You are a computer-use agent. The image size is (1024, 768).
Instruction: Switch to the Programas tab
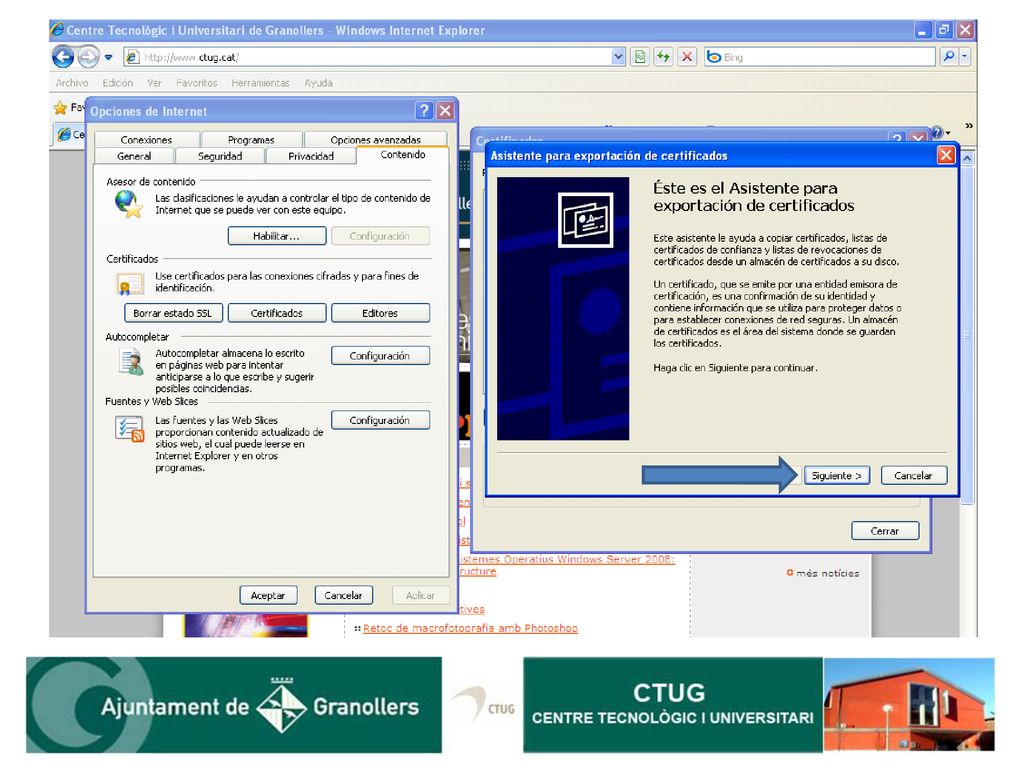click(x=251, y=140)
